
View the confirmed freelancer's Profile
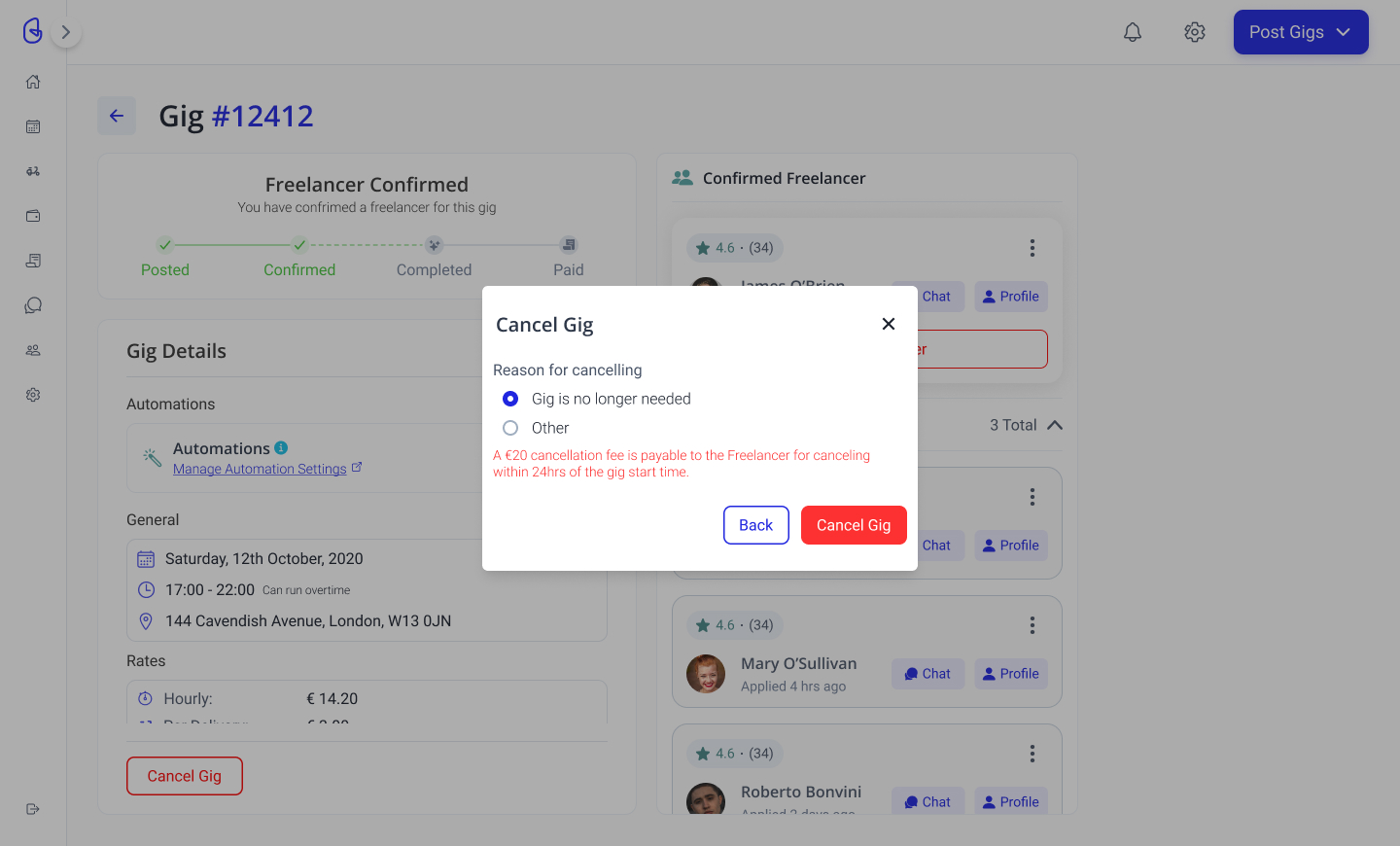1011,297
